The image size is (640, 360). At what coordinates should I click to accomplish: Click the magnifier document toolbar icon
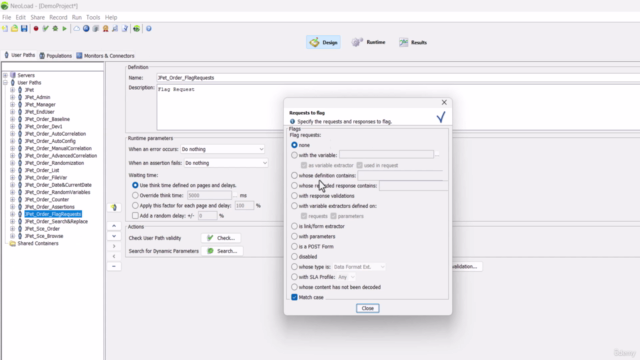115,29
